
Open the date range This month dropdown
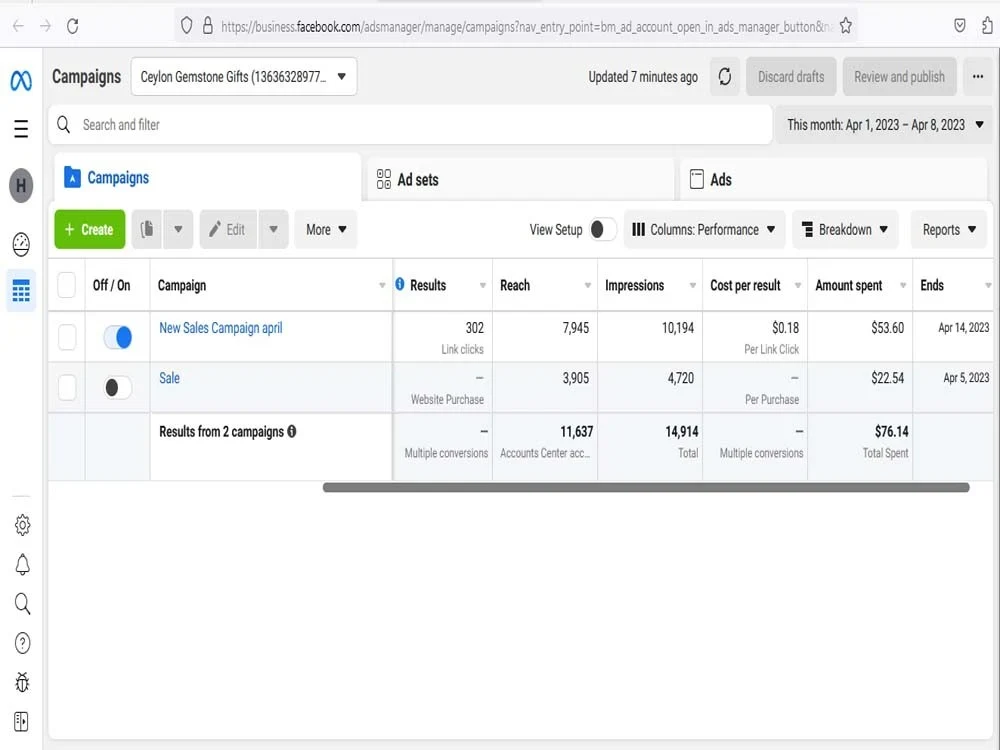tap(885, 124)
